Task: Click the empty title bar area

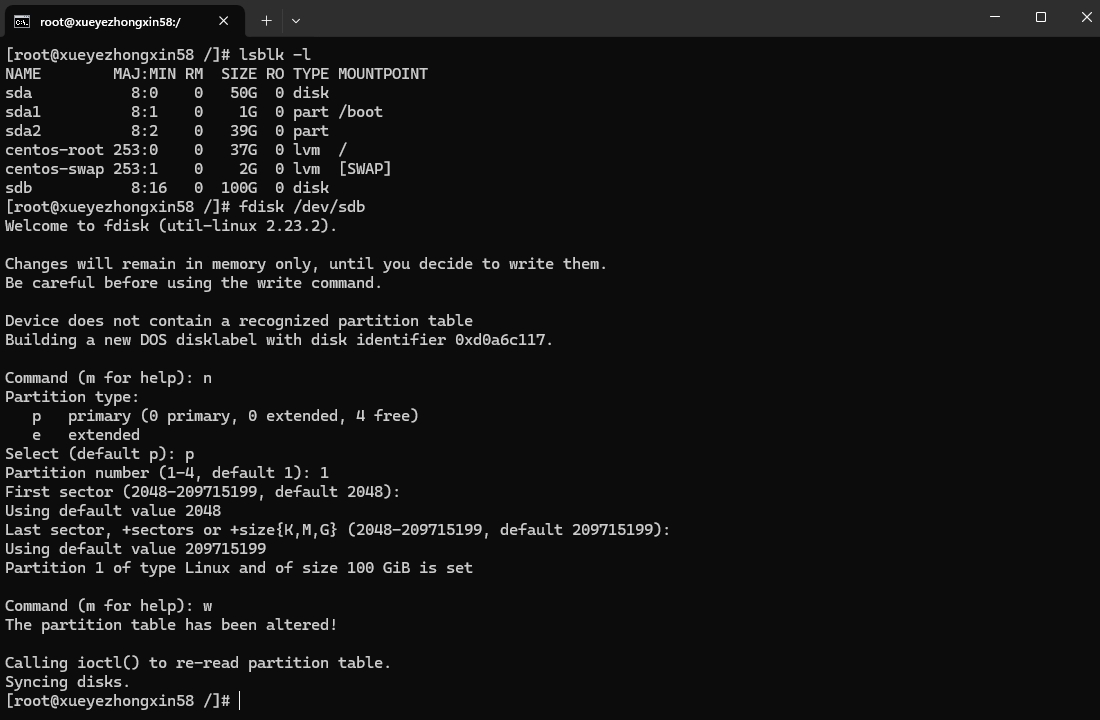Action: tap(631, 18)
